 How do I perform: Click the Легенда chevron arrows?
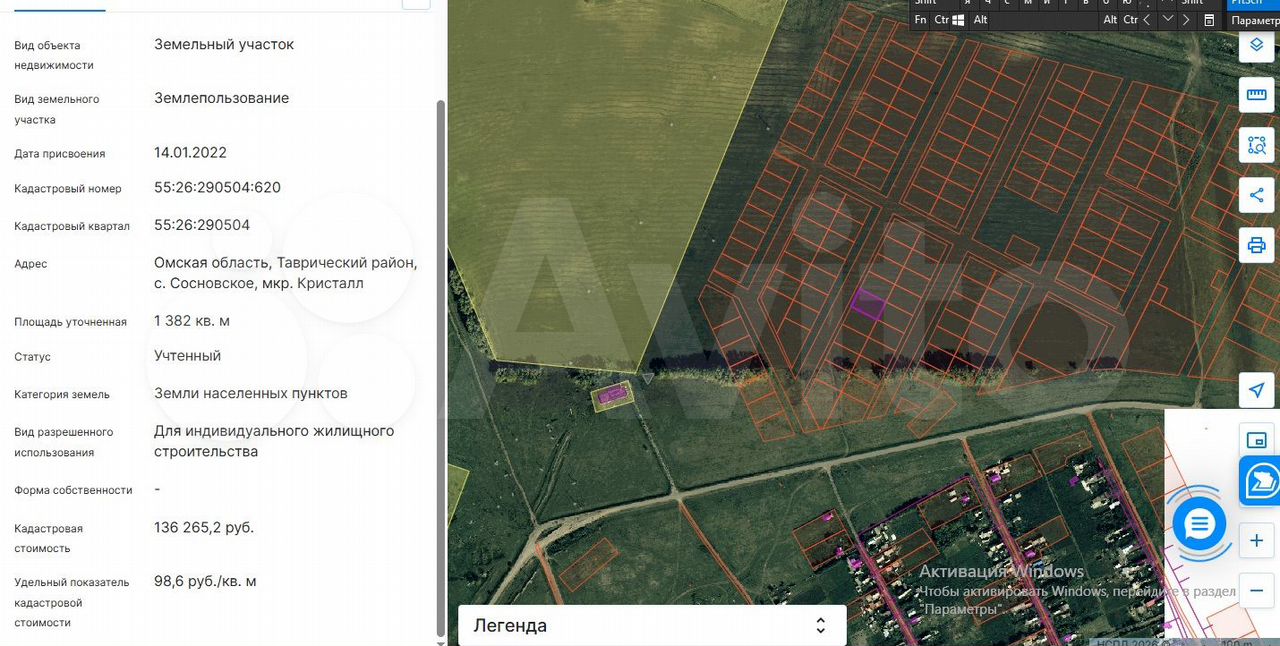tap(820, 626)
